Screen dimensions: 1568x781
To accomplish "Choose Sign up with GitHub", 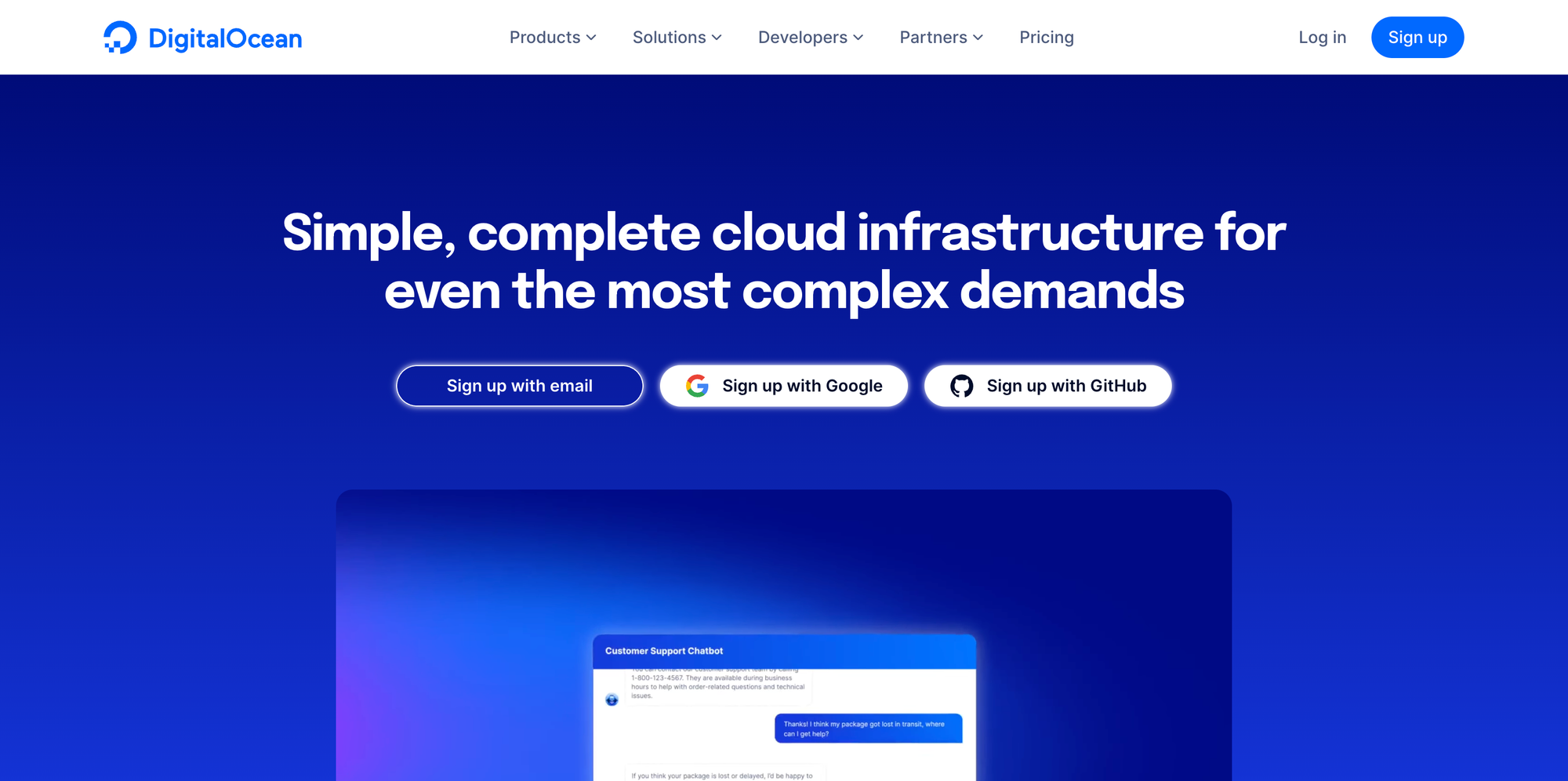I will coord(1048,386).
